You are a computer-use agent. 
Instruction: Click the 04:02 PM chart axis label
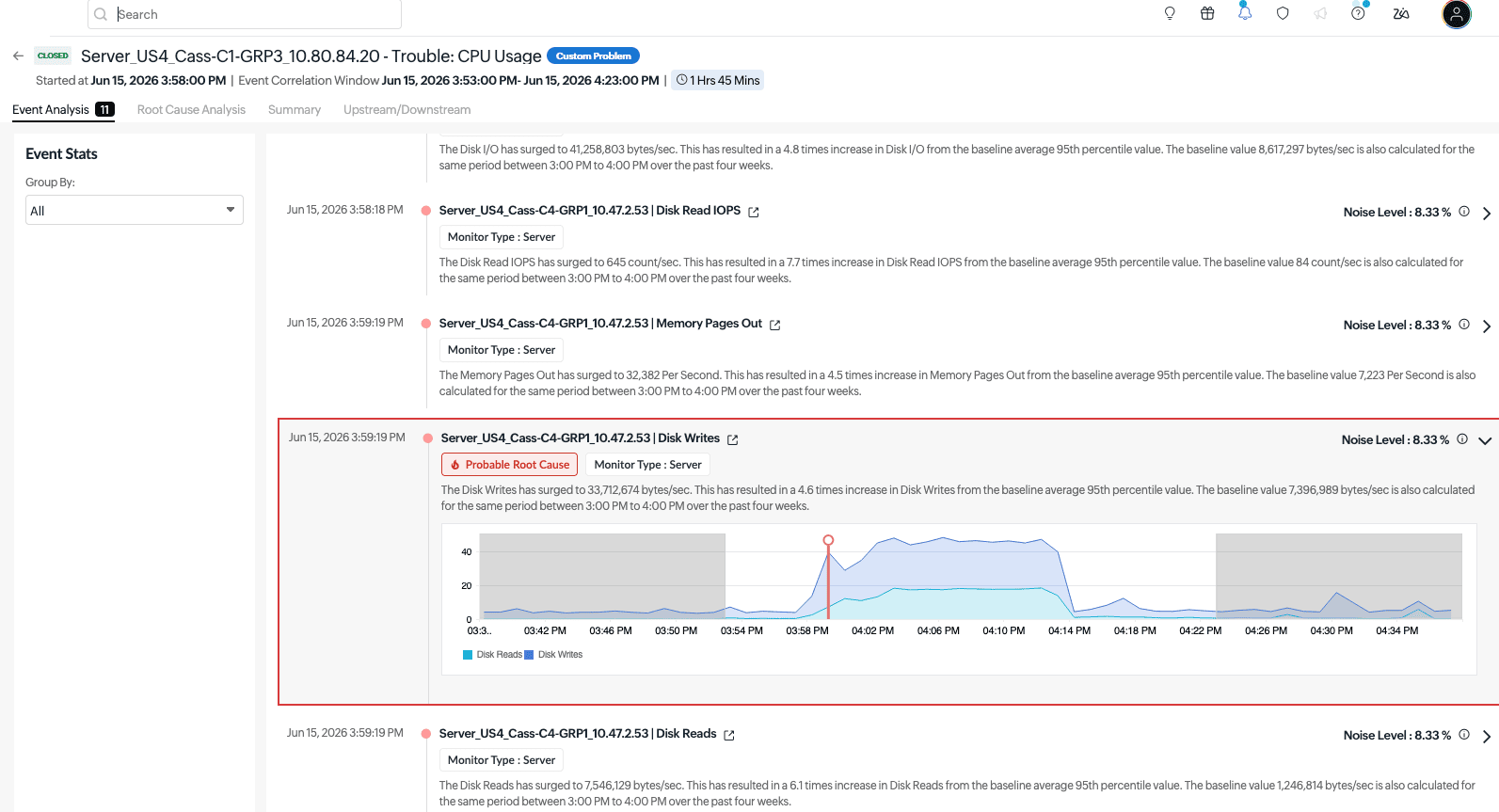point(872,630)
